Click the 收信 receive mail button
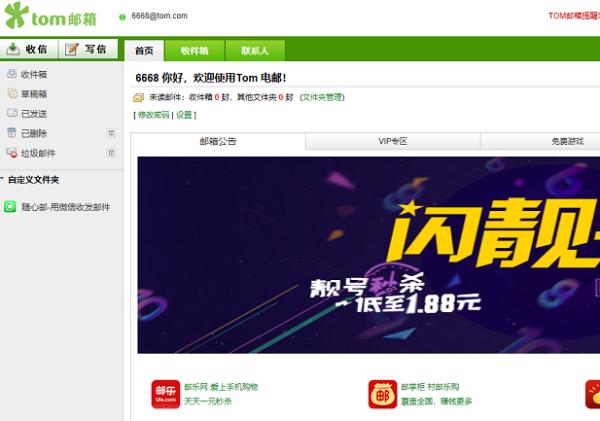The image size is (600, 421). pos(28,49)
